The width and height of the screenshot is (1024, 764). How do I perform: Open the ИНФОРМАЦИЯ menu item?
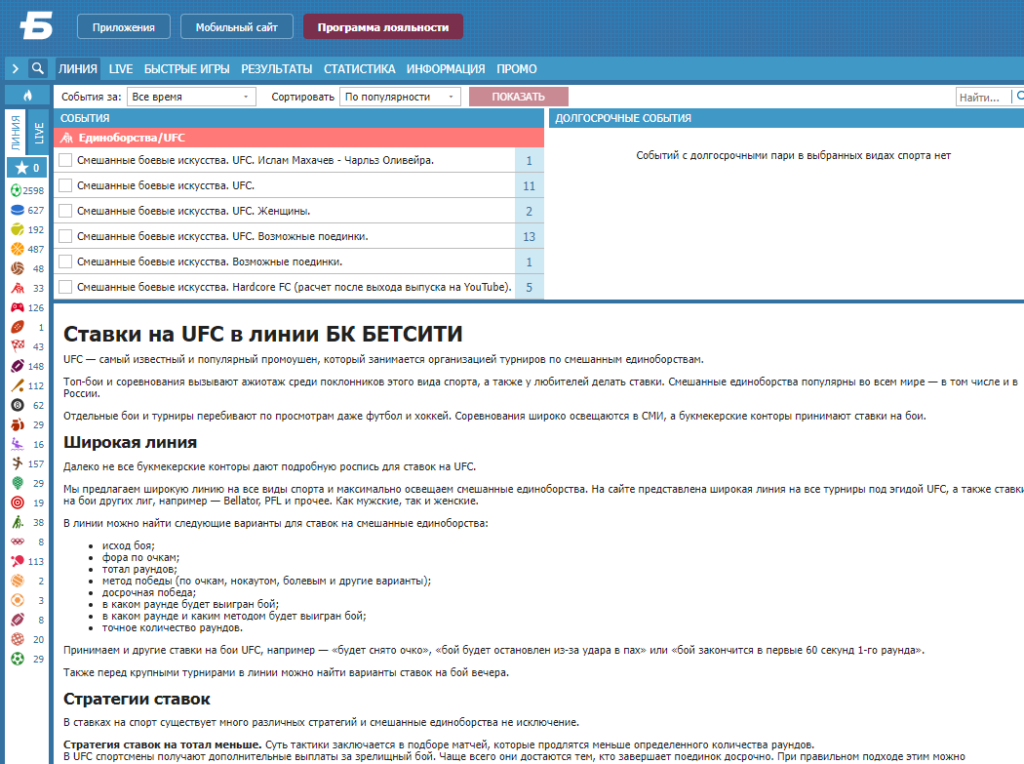pyautogui.click(x=445, y=69)
